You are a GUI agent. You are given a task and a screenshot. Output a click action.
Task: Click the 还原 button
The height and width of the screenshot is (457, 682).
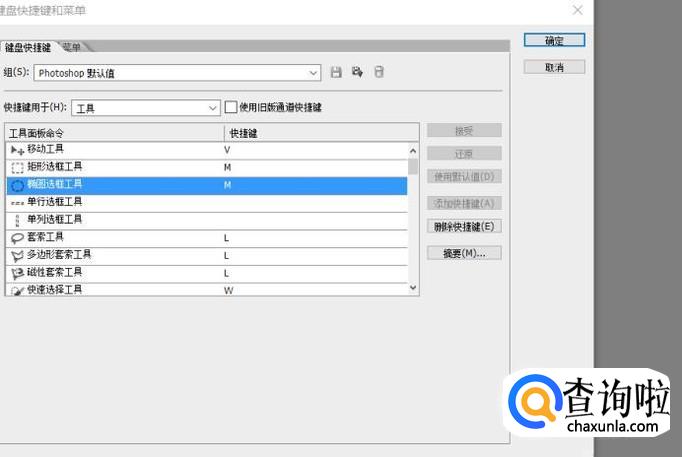464,153
